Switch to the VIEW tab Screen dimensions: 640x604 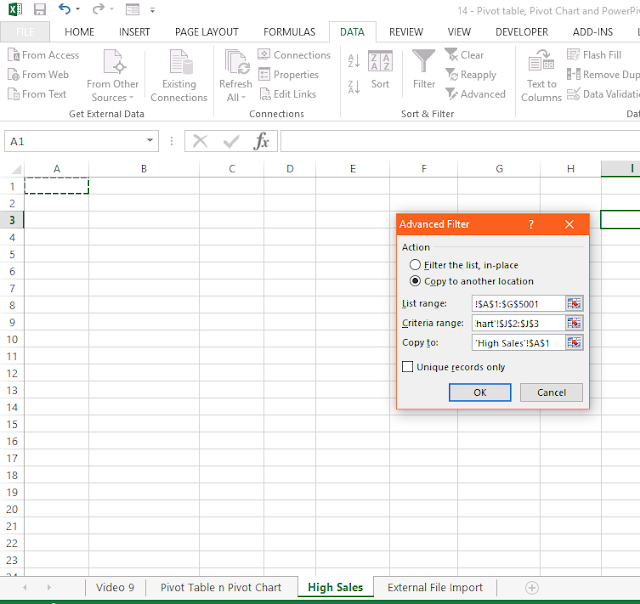pyautogui.click(x=459, y=32)
